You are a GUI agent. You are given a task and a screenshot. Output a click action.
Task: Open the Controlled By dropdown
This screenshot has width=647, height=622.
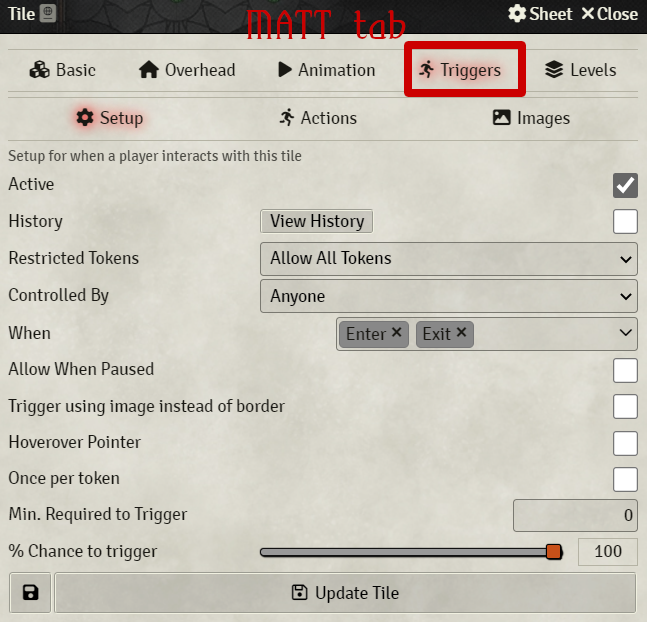tap(448, 296)
